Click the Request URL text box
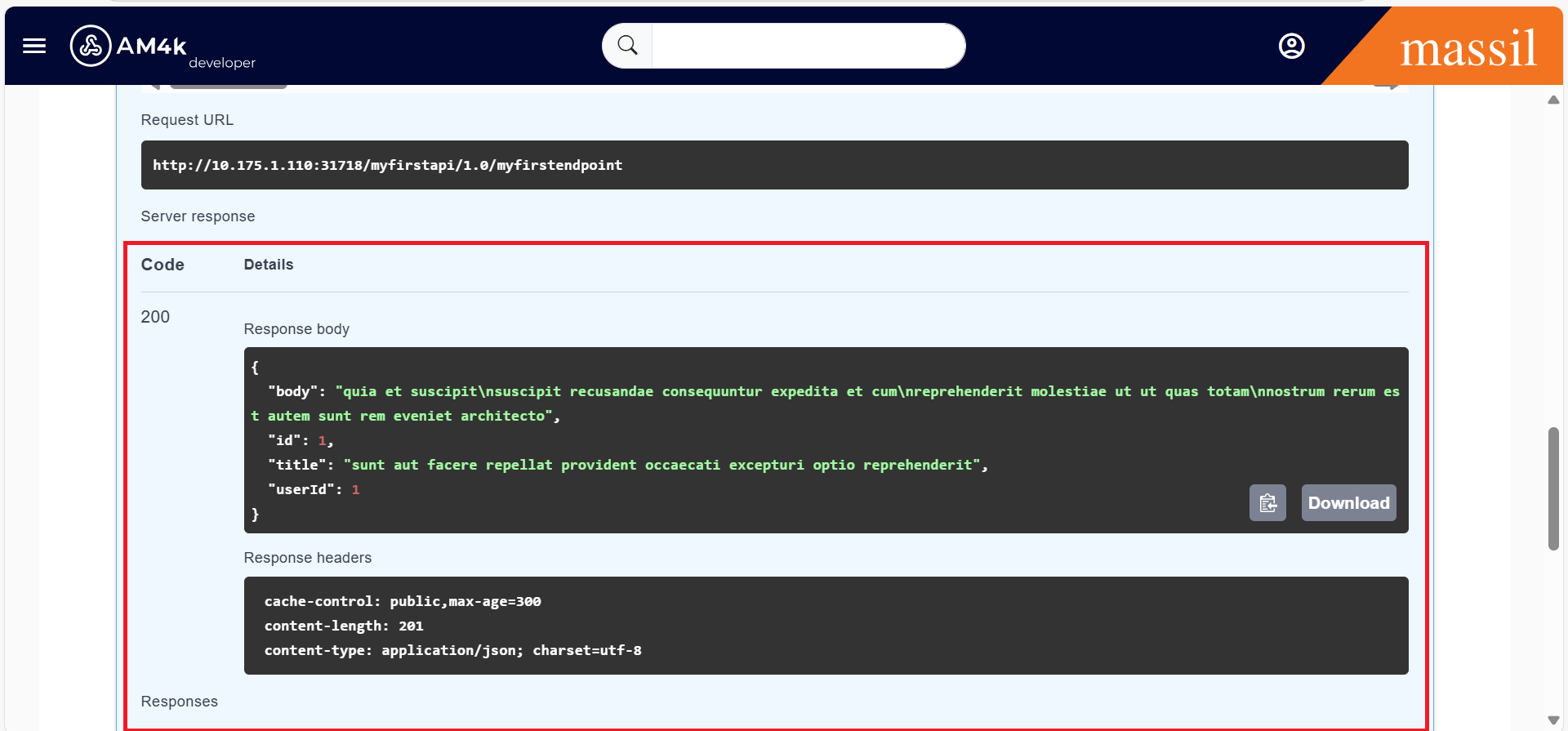 773,165
